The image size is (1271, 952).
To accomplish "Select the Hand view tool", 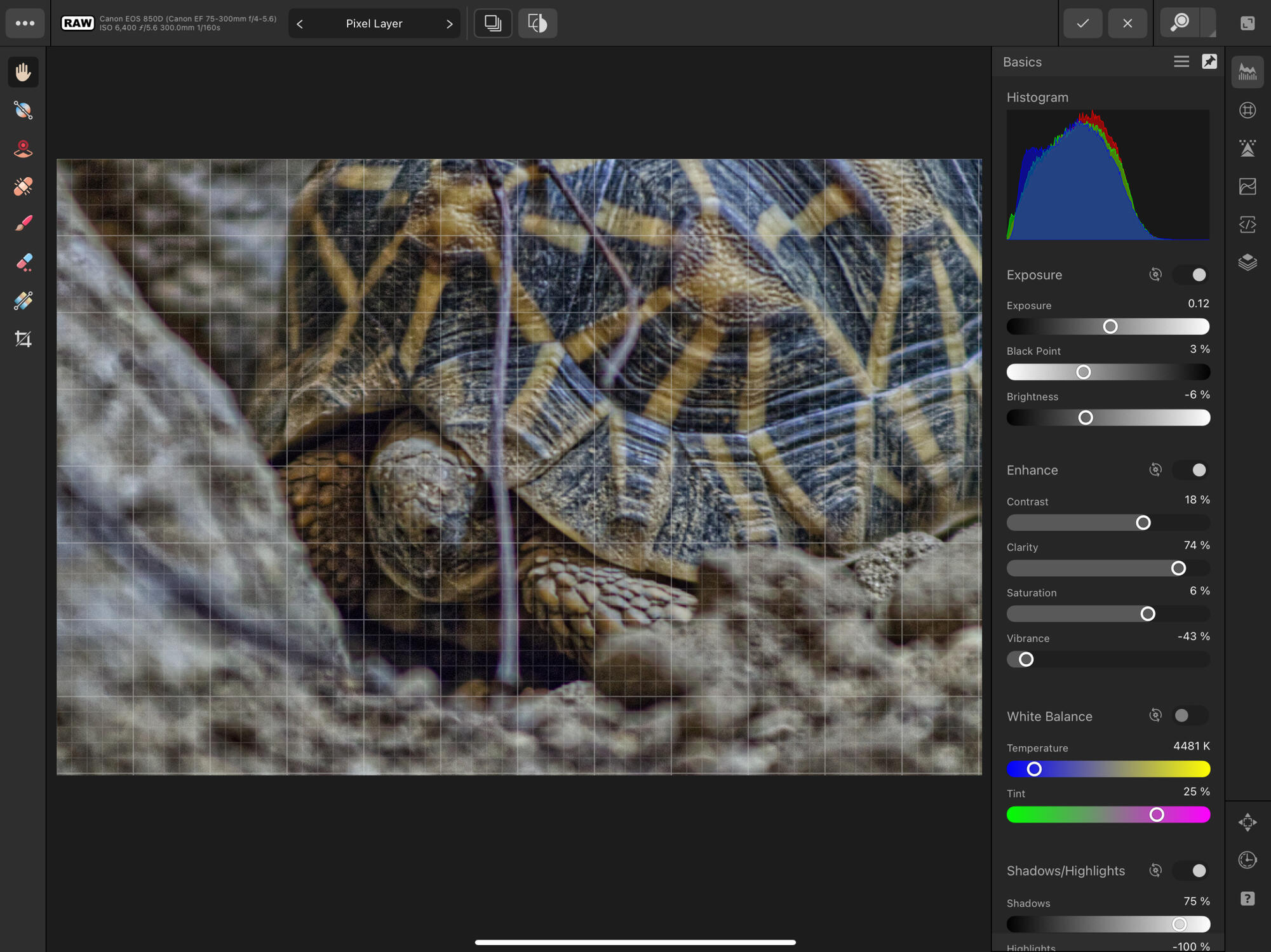I will click(24, 72).
